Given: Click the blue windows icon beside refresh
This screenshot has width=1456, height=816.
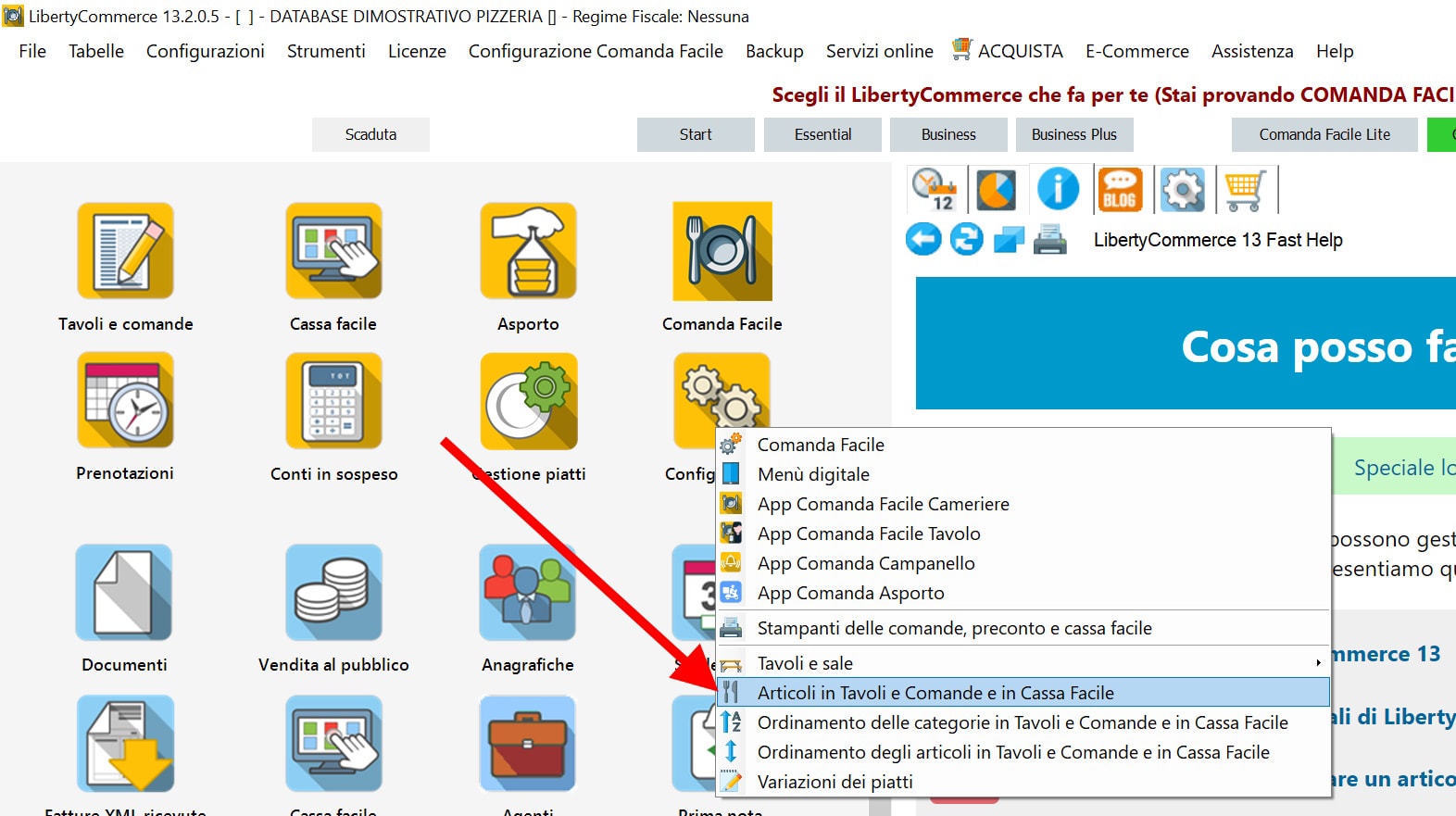Looking at the screenshot, I should [x=1009, y=240].
